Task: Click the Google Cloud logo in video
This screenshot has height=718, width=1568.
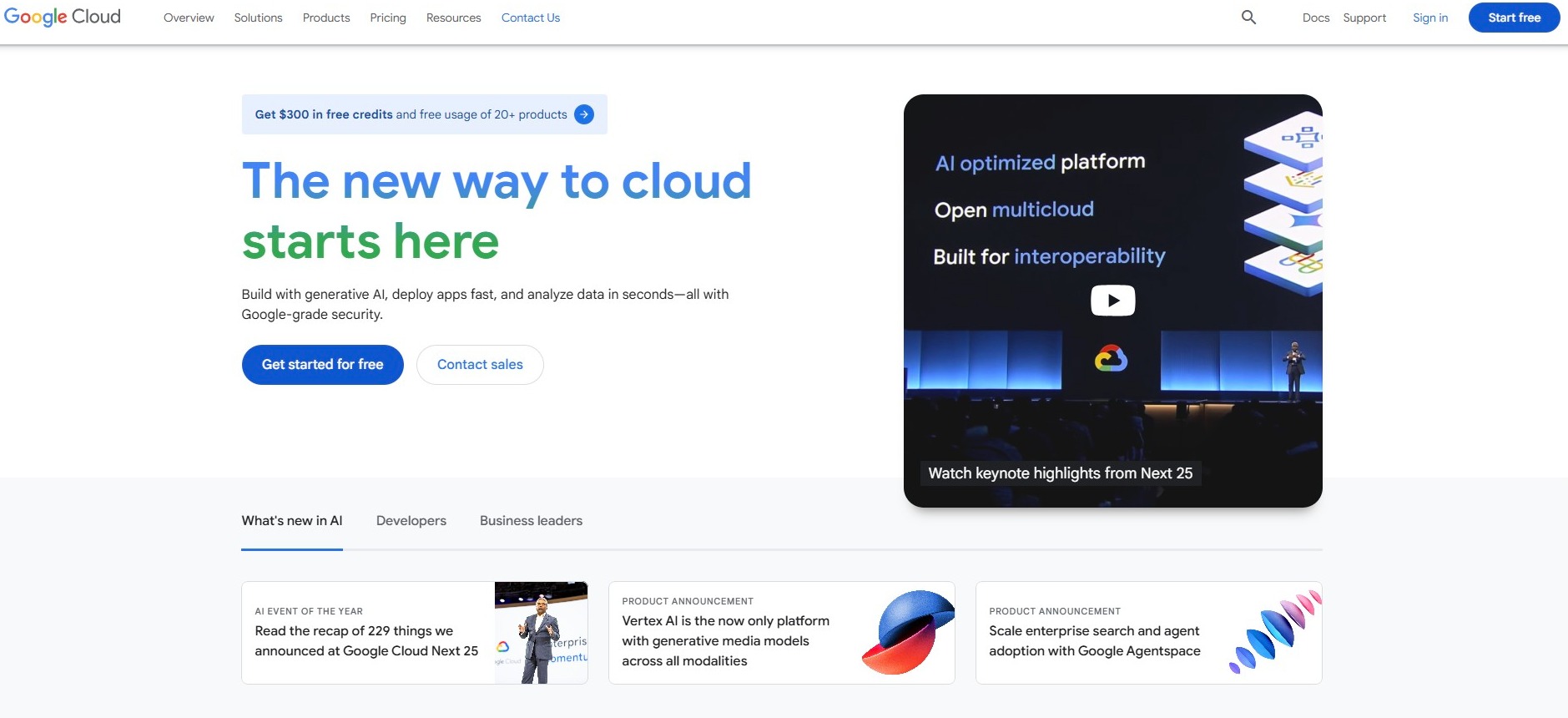Action: coord(1111,359)
